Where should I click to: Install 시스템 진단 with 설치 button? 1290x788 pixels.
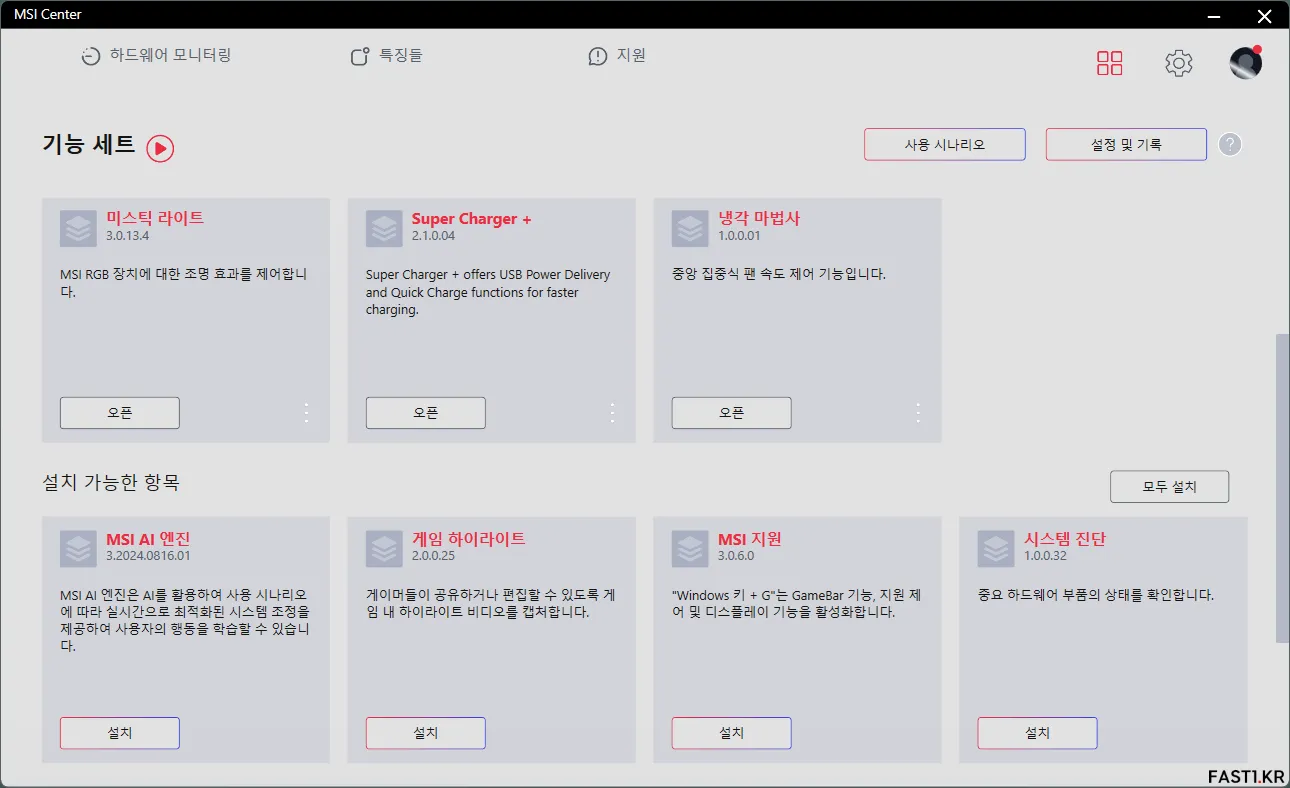point(1038,733)
